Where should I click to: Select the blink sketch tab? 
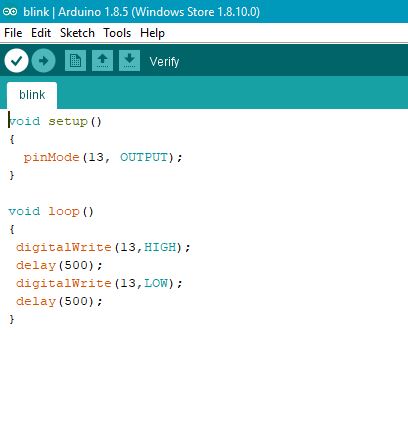tap(32, 95)
